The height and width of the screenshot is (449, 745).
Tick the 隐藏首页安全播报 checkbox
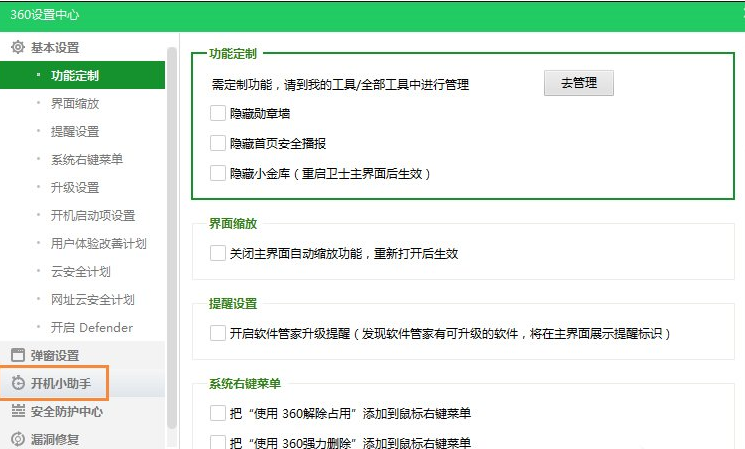point(218,143)
